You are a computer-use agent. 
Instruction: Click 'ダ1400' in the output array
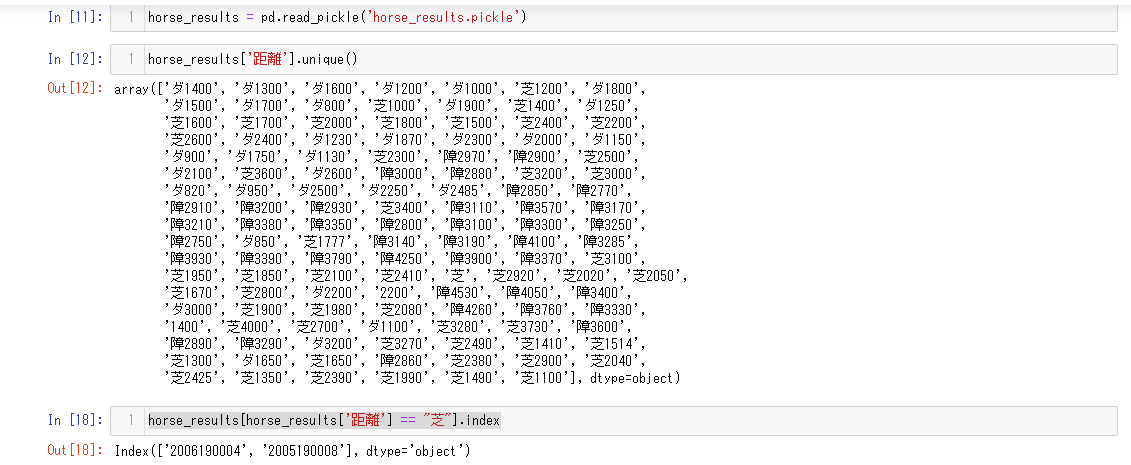pyautogui.click(x=193, y=89)
